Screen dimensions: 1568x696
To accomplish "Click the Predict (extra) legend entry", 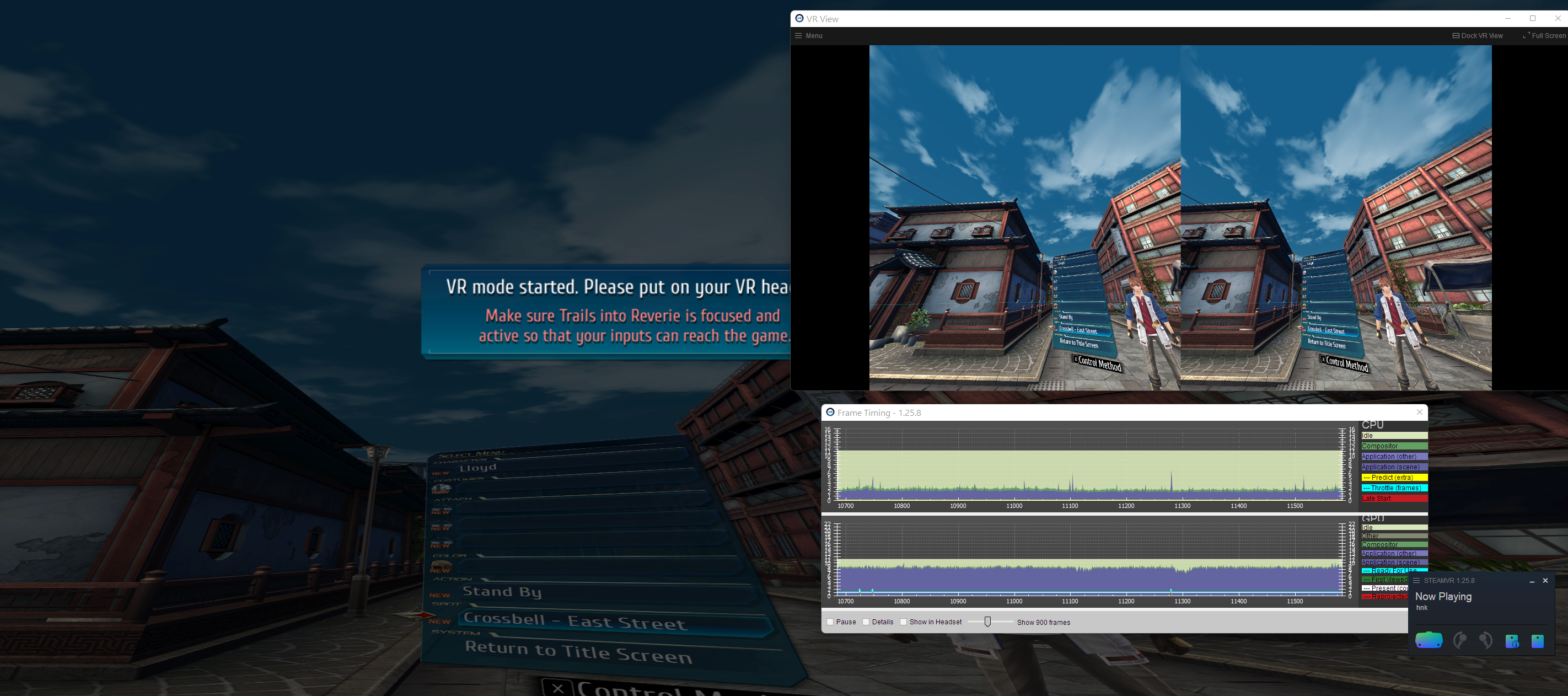I will tap(1394, 478).
